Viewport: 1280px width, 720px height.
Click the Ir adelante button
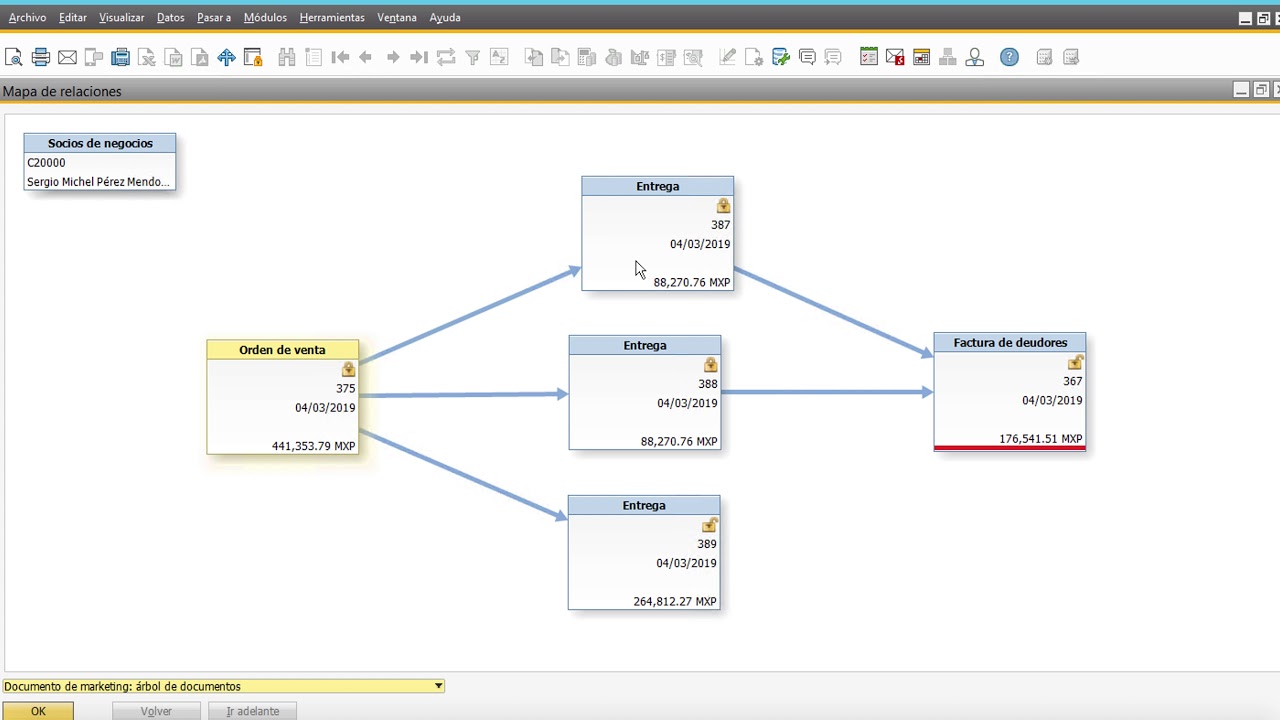point(253,711)
